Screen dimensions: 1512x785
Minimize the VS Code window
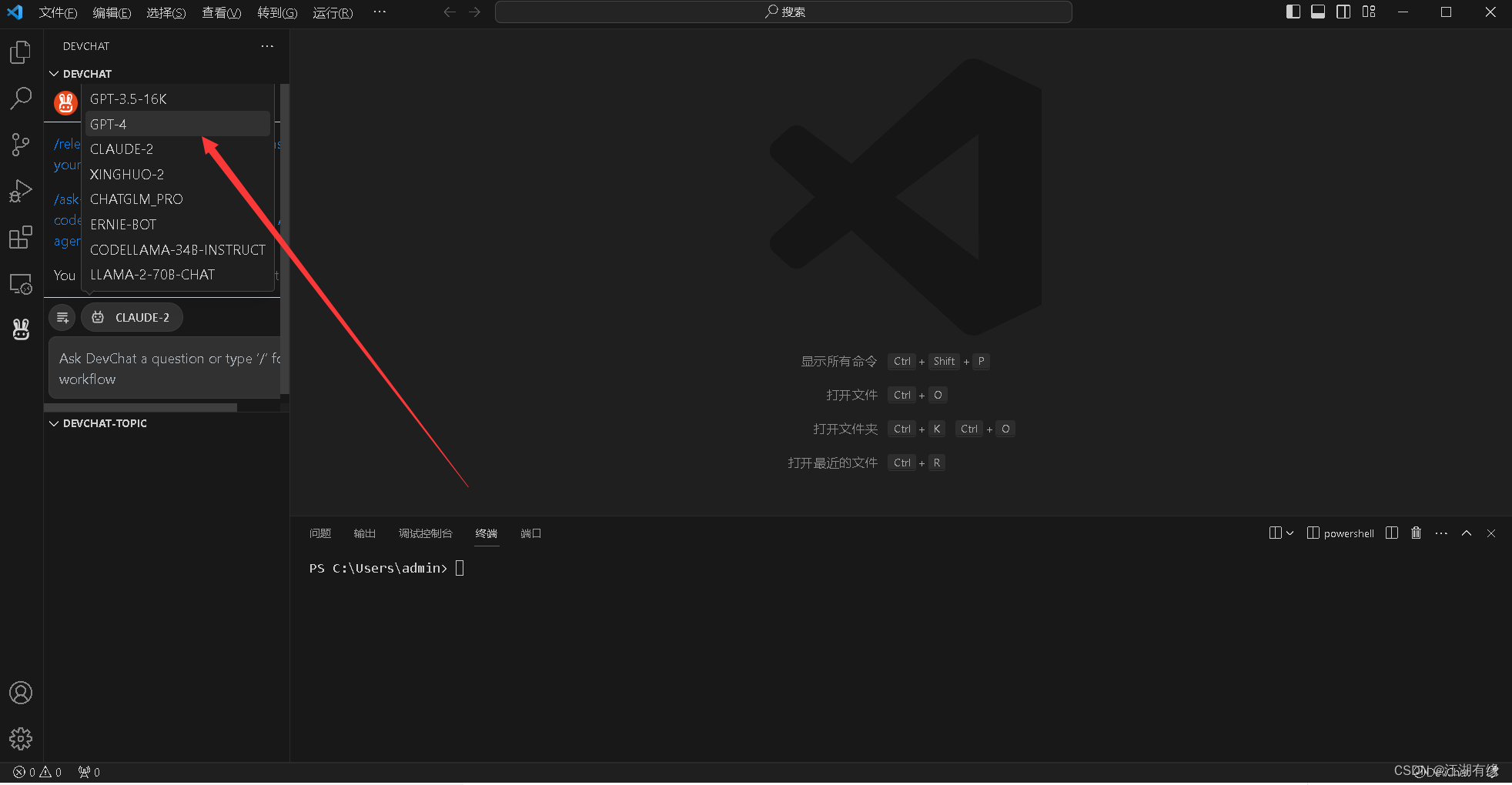point(1403,12)
